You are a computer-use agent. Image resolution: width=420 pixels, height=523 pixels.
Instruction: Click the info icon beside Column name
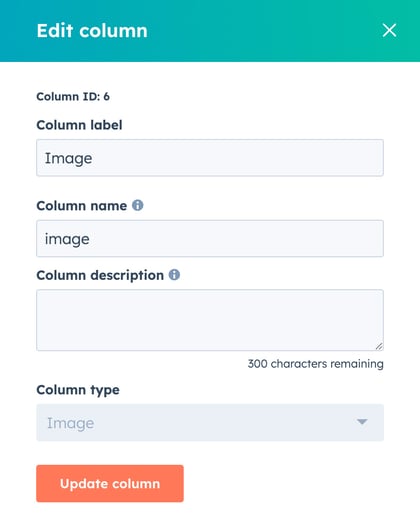coord(138,205)
